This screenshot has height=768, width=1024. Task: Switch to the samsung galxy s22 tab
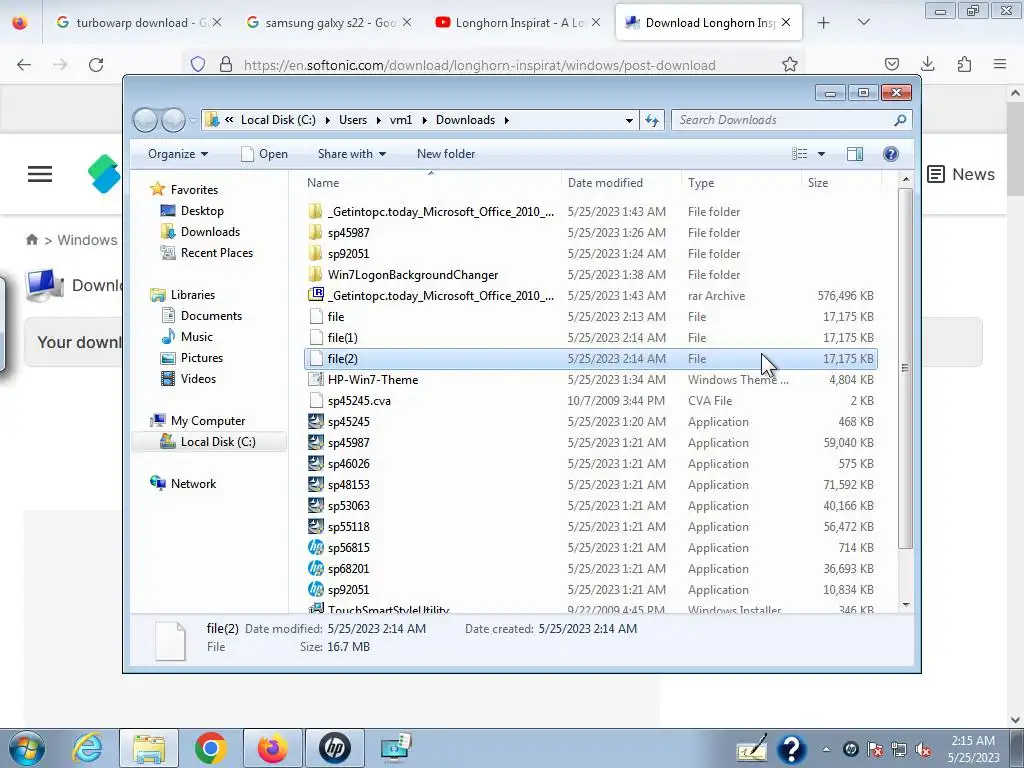(x=327, y=23)
